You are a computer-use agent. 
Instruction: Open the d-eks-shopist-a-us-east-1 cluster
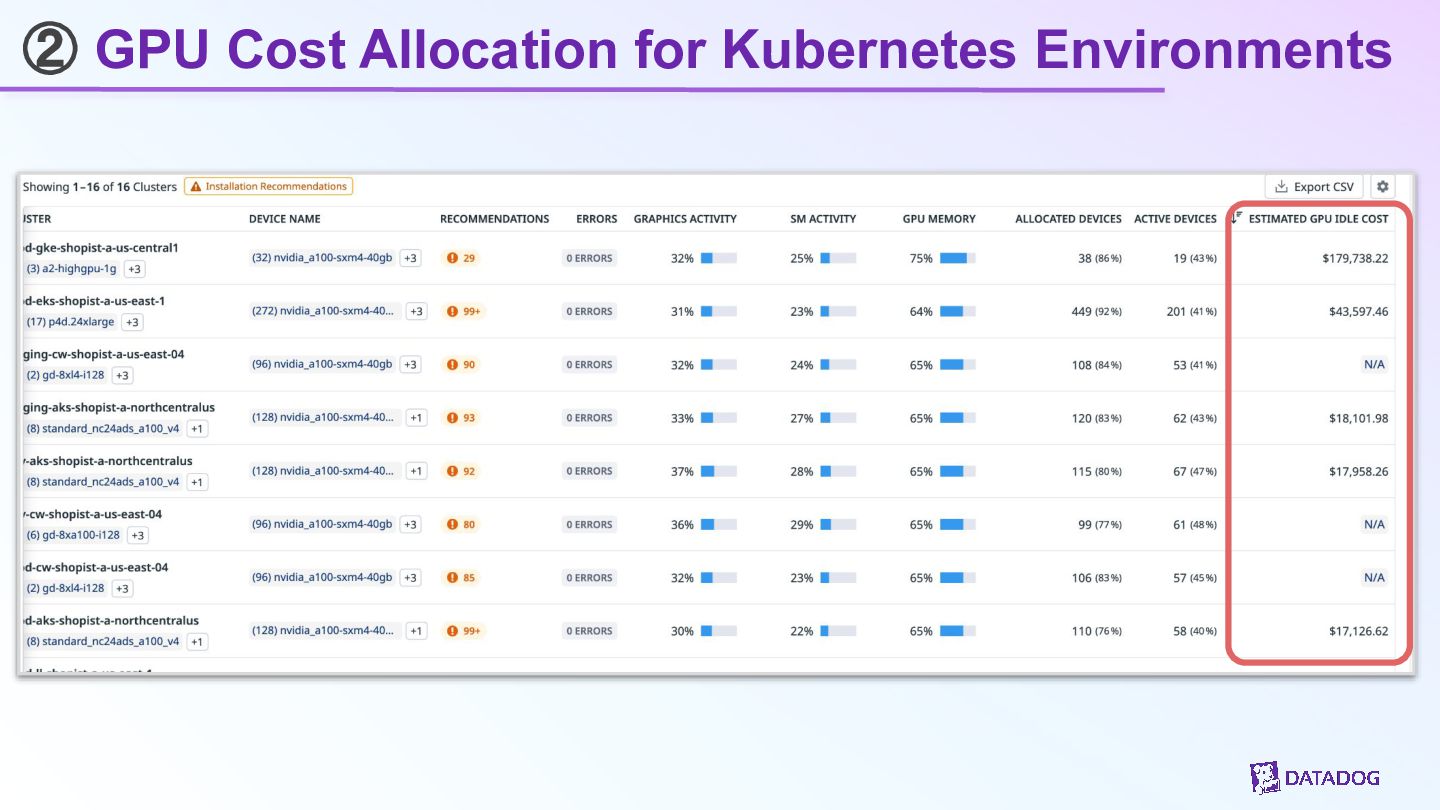coord(94,301)
